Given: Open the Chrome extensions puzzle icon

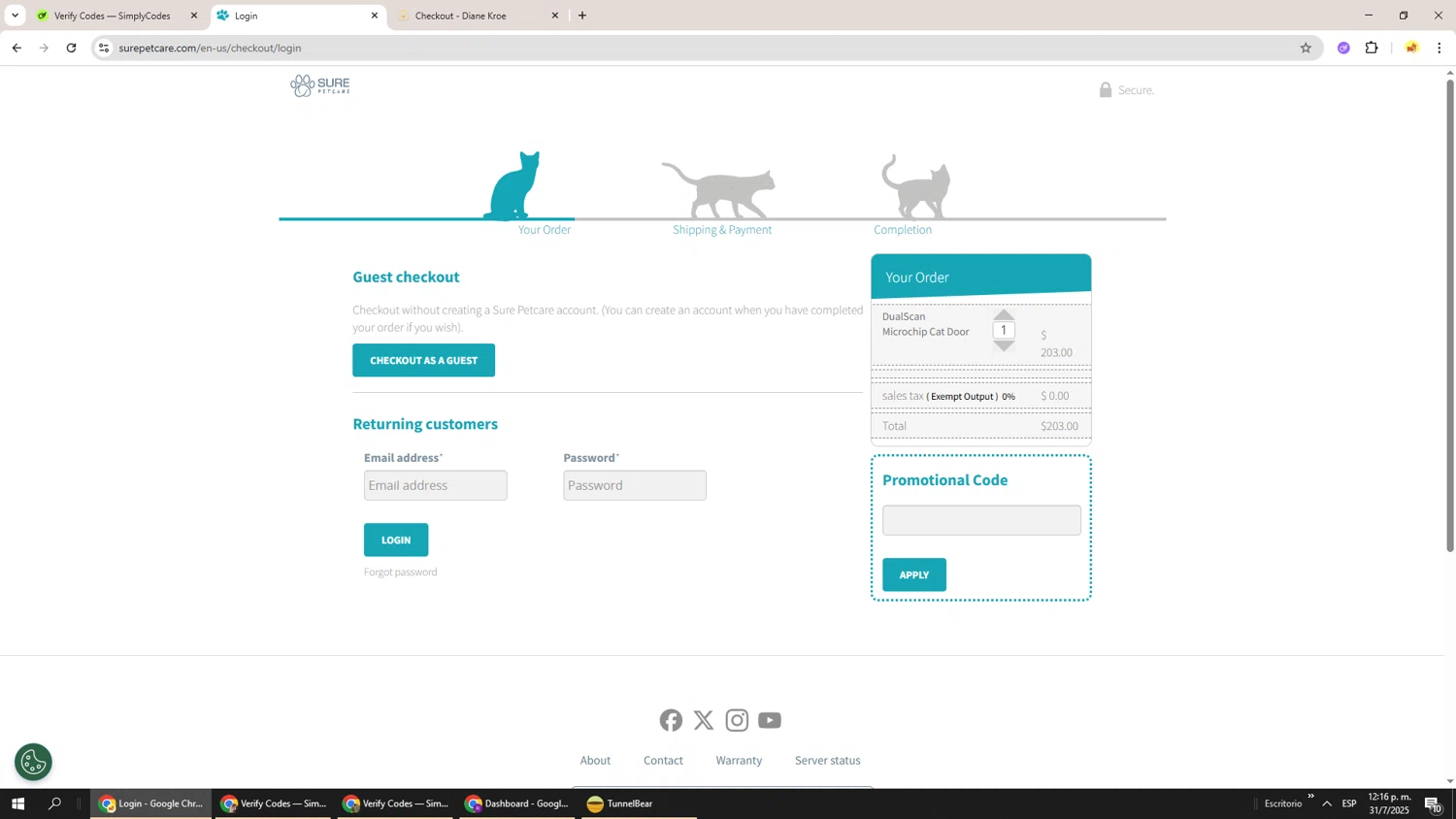Looking at the screenshot, I should [1372, 48].
